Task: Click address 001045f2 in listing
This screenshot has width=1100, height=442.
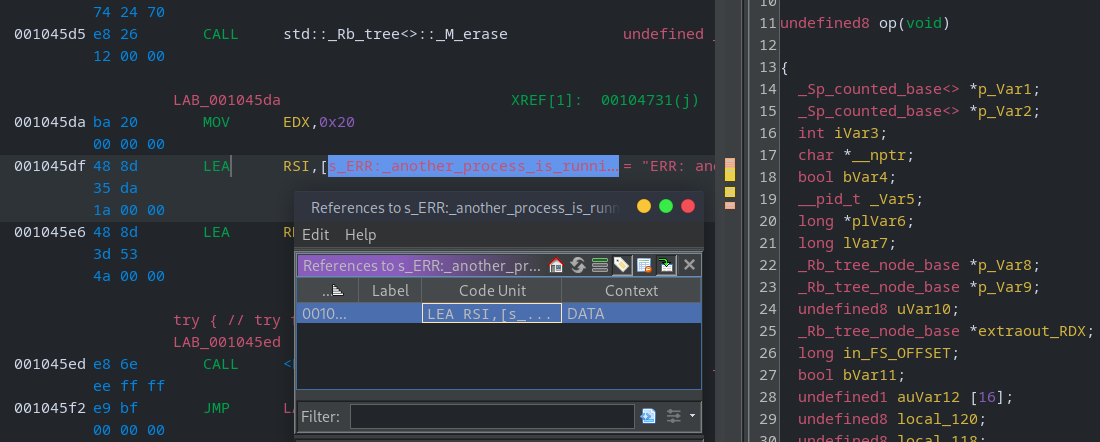Action: click(x=50, y=408)
